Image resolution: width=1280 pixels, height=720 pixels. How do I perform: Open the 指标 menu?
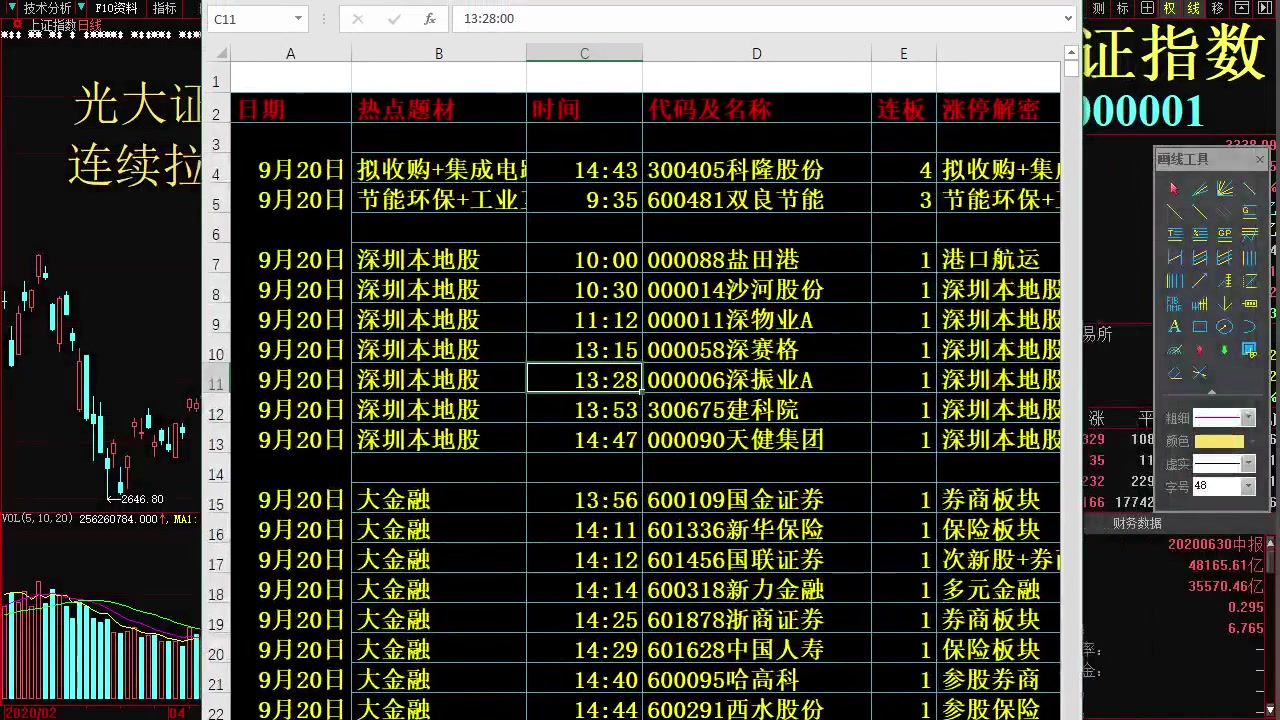click(164, 8)
